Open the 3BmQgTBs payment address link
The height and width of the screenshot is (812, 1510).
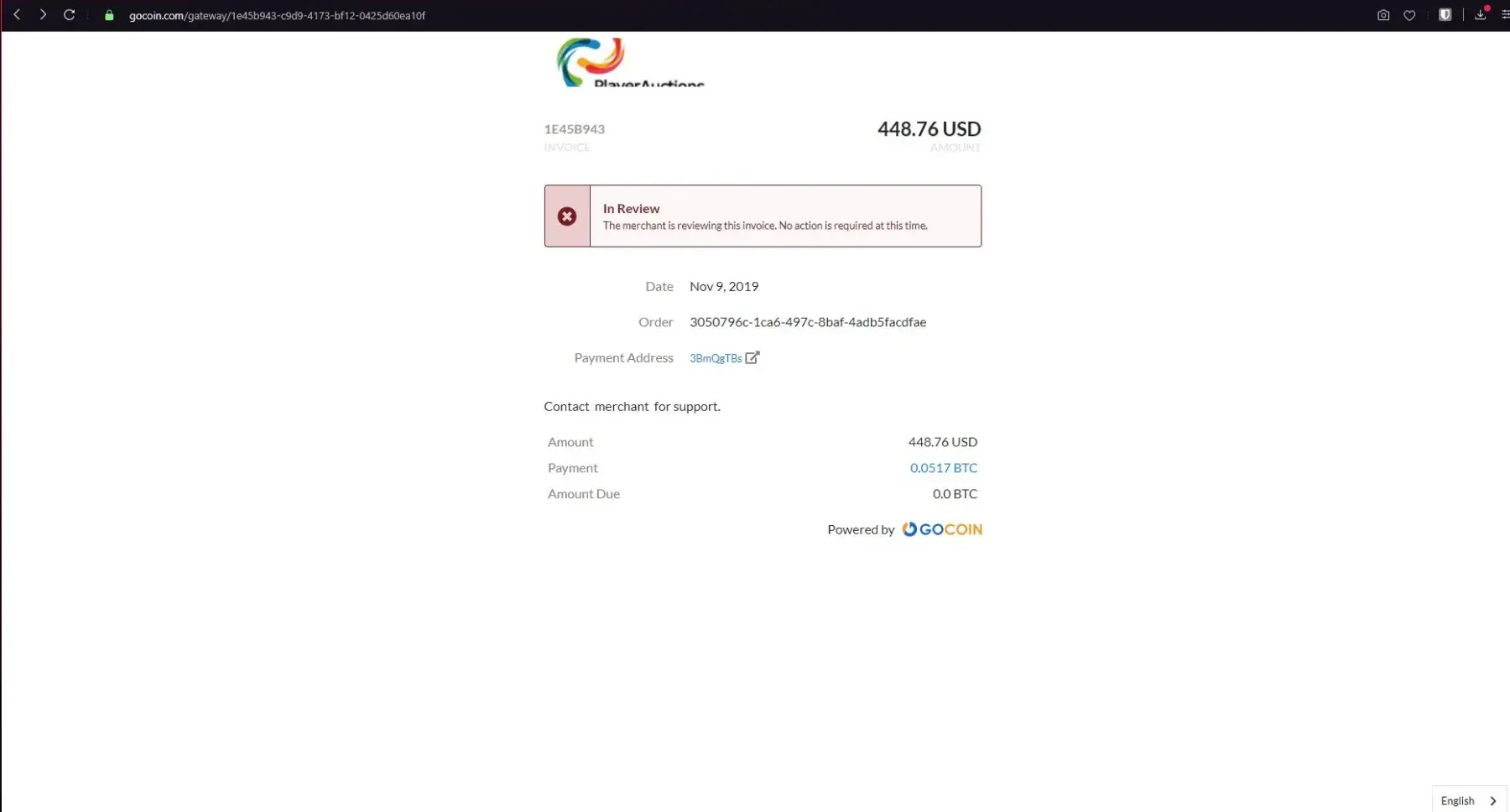[716, 358]
